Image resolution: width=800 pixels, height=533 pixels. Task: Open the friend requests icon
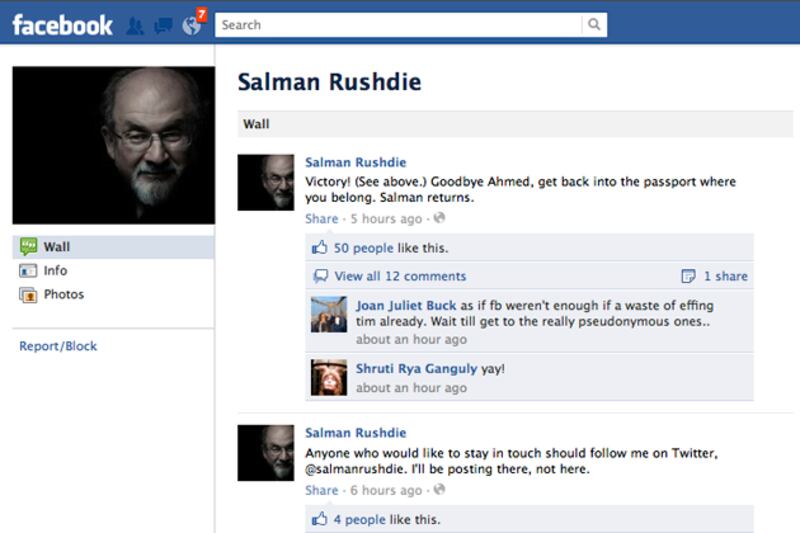click(135, 26)
